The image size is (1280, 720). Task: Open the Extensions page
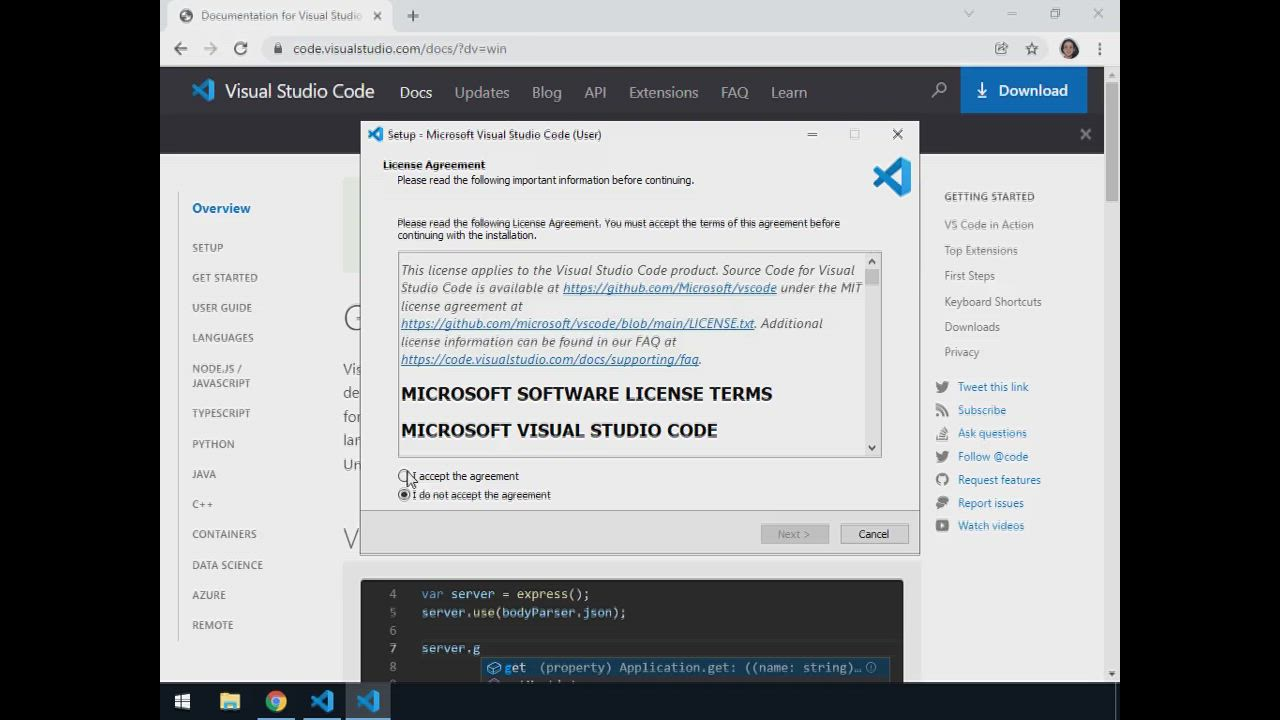coord(663,92)
